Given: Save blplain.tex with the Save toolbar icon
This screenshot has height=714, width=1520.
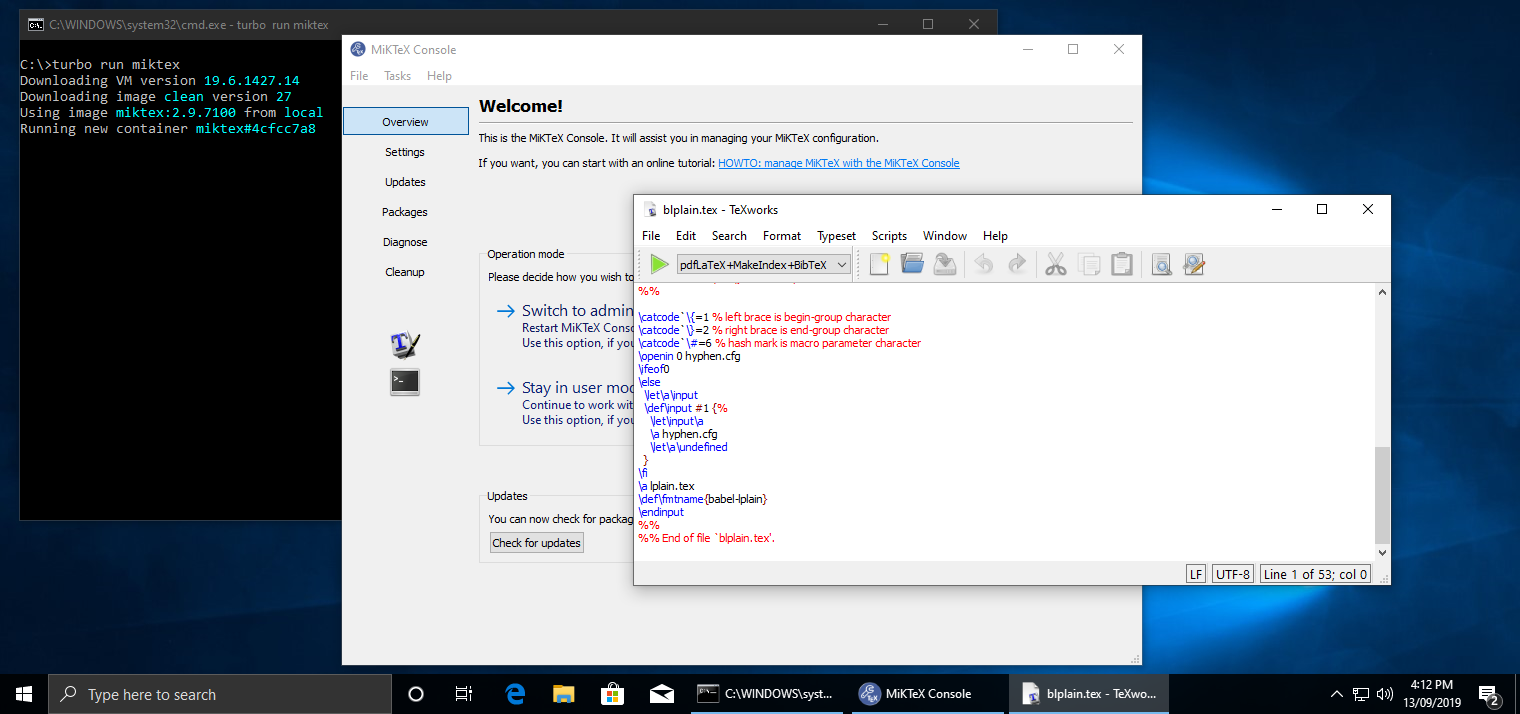Looking at the screenshot, I should [x=944, y=264].
